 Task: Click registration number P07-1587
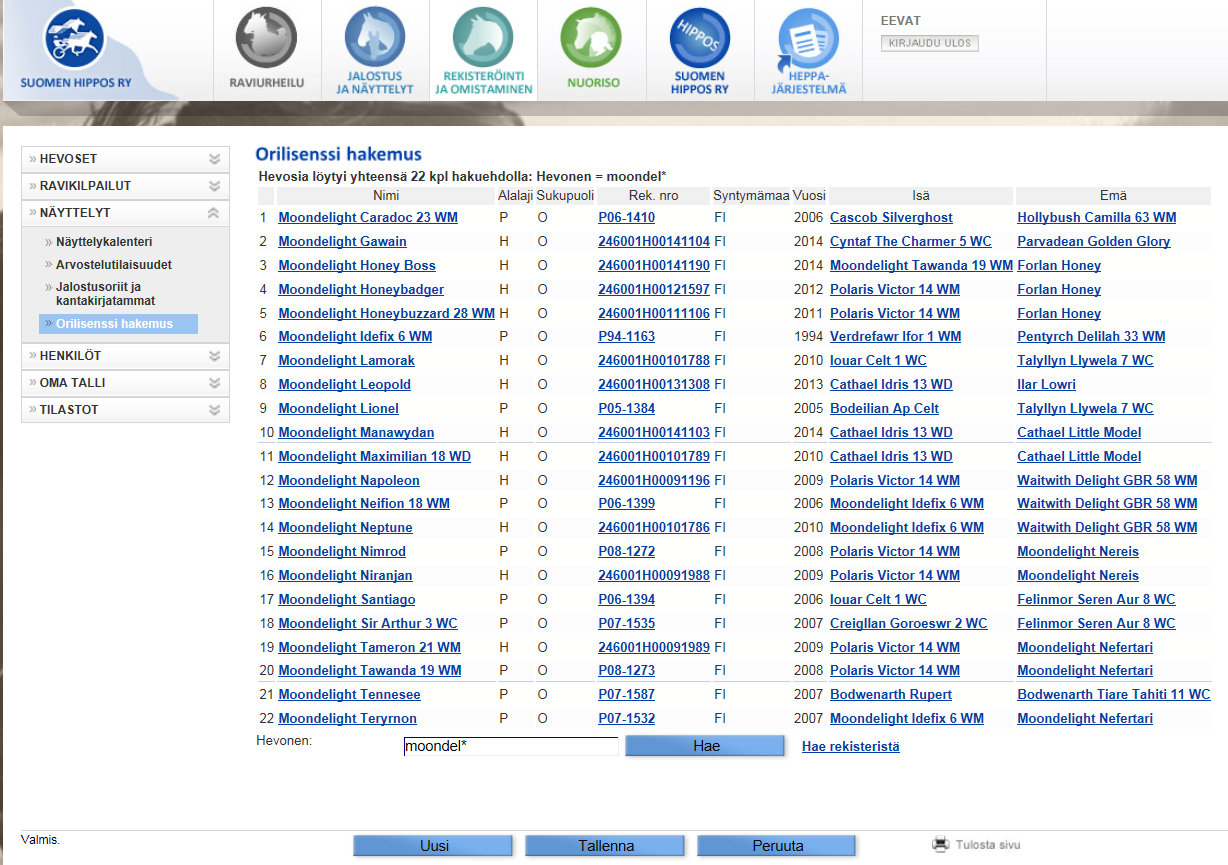coord(626,694)
